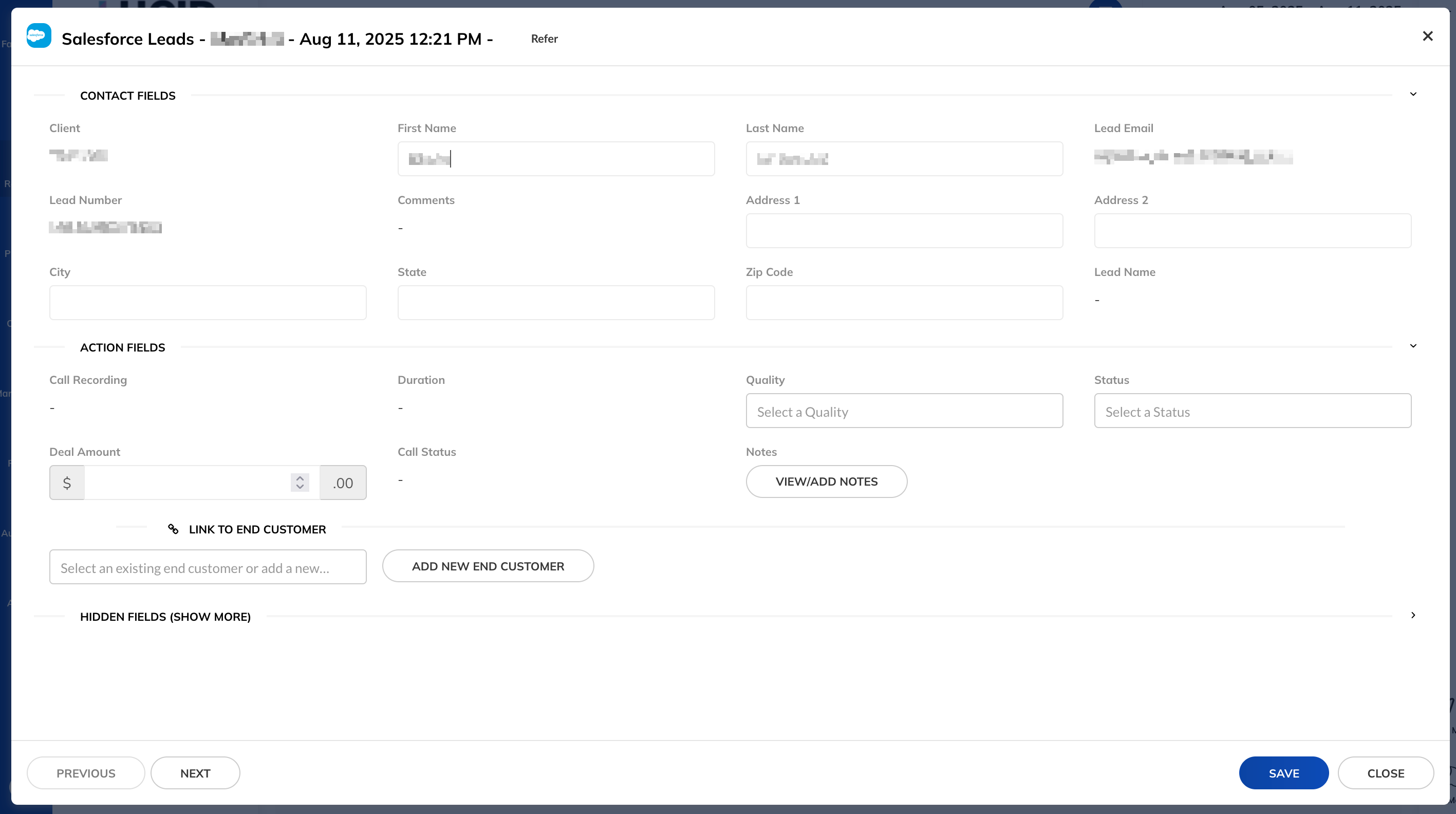
Task: Click the link icon beside Link To End Customer
Action: pyautogui.click(x=173, y=529)
